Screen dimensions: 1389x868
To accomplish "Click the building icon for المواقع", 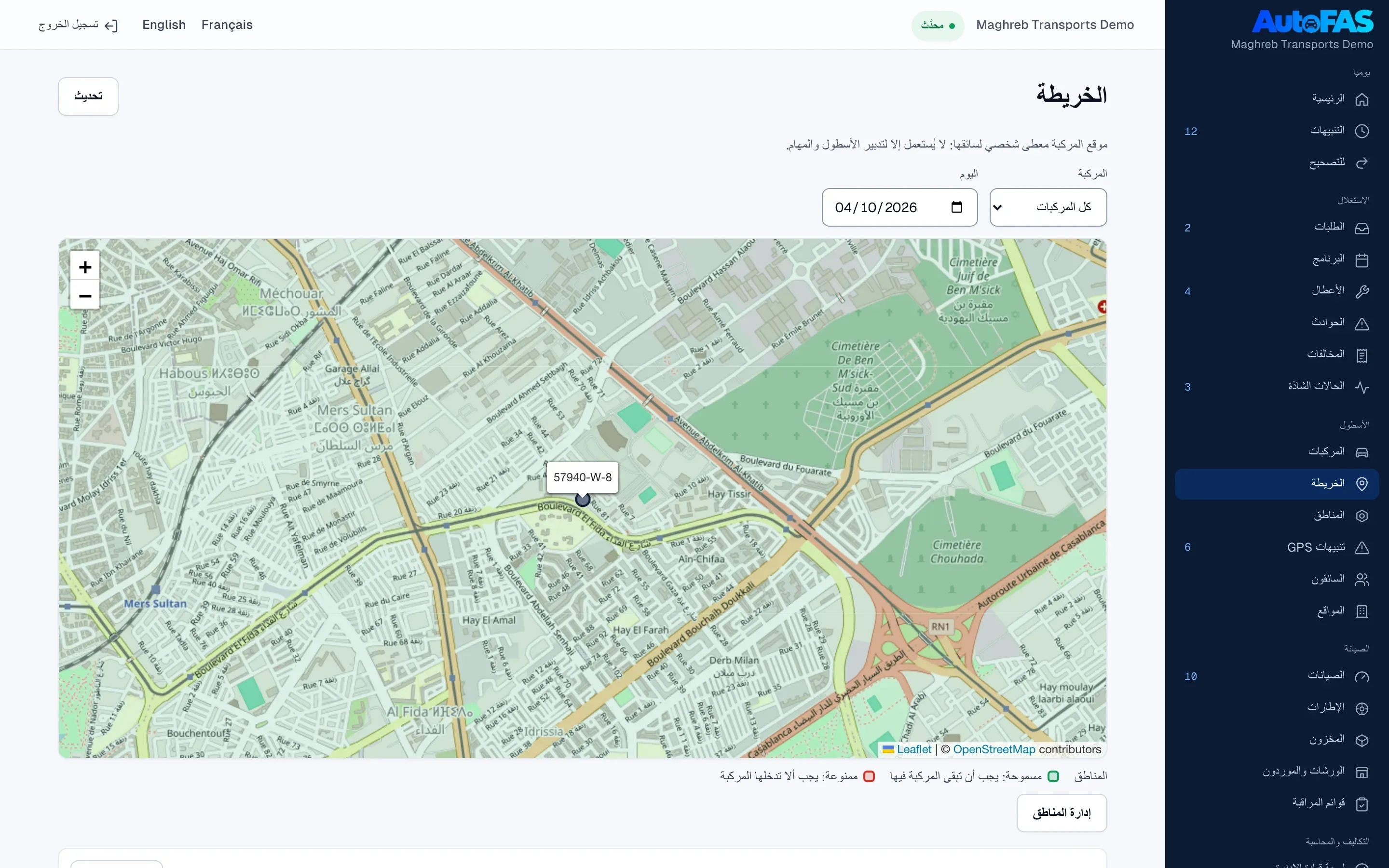I will (x=1362, y=611).
